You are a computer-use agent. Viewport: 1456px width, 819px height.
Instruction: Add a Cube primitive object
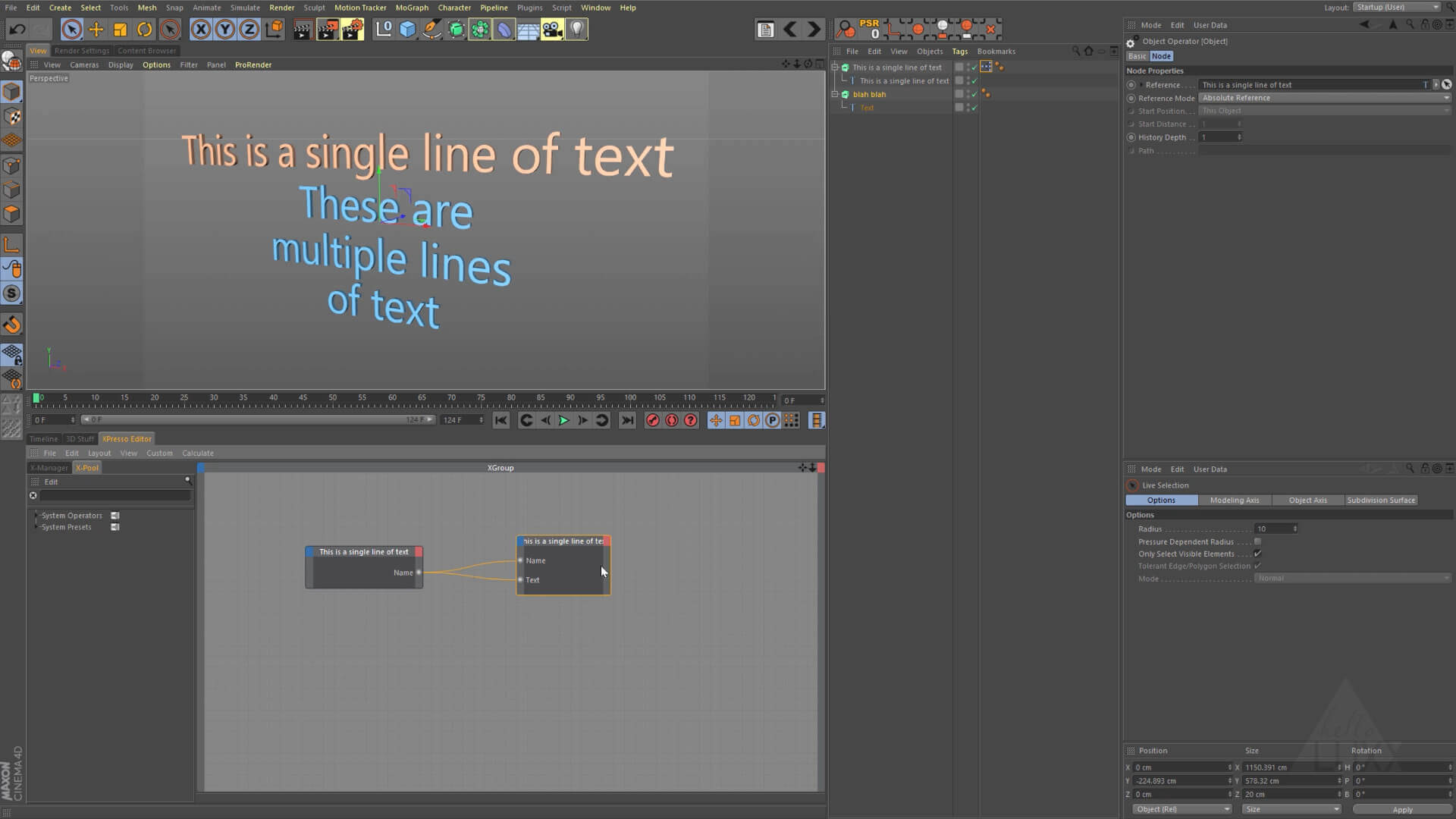(408, 30)
